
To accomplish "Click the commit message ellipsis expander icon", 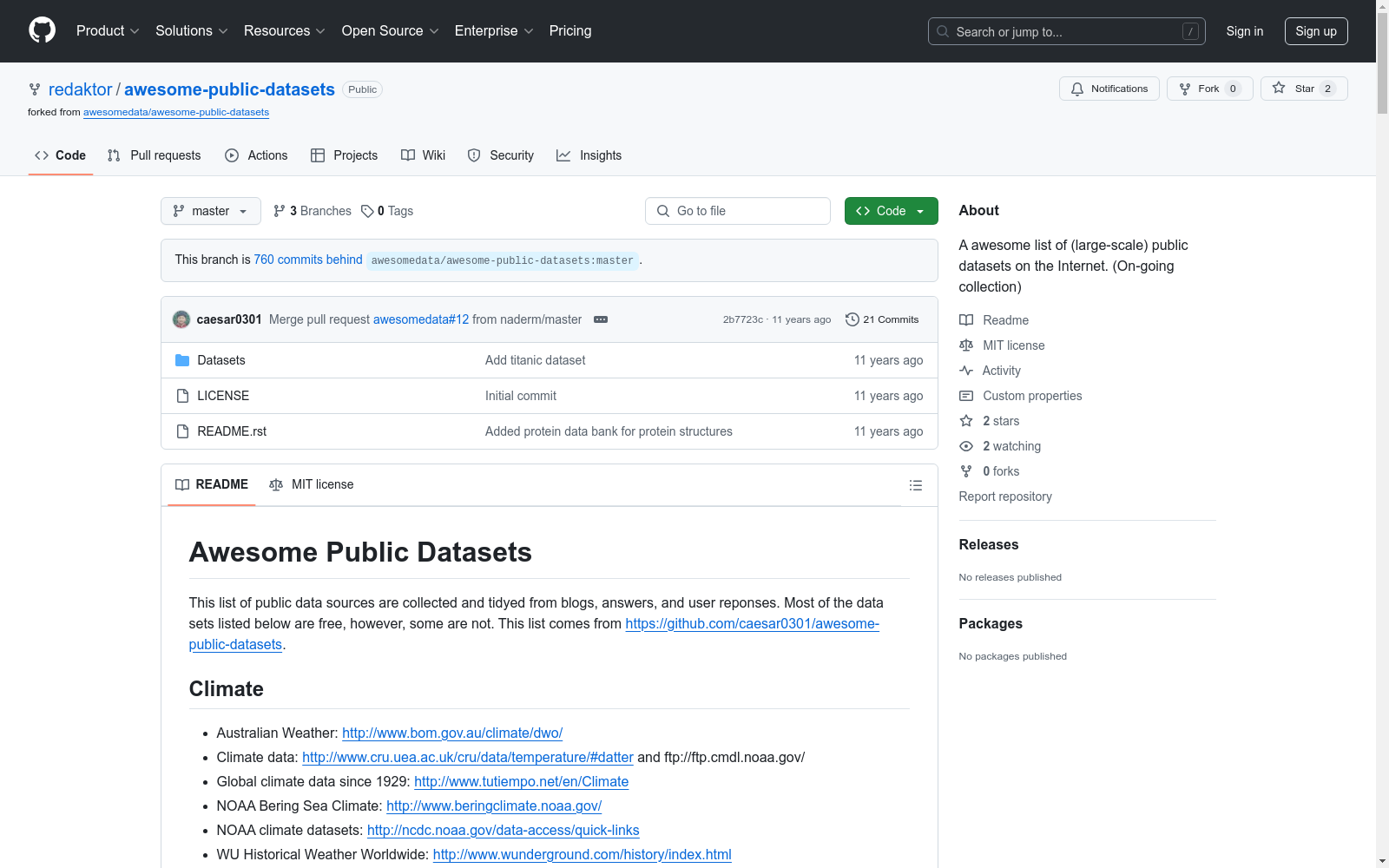I will click(x=601, y=319).
